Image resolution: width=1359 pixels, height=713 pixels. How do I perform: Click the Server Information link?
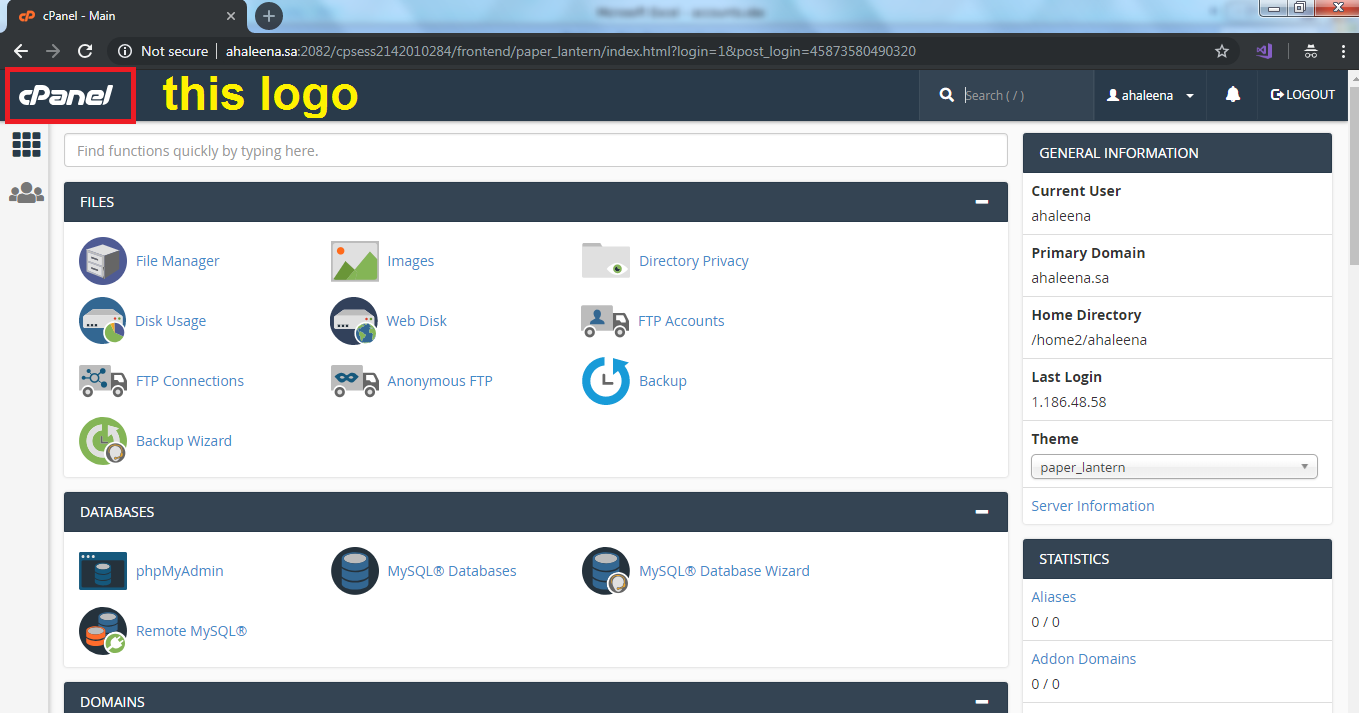pos(1093,506)
